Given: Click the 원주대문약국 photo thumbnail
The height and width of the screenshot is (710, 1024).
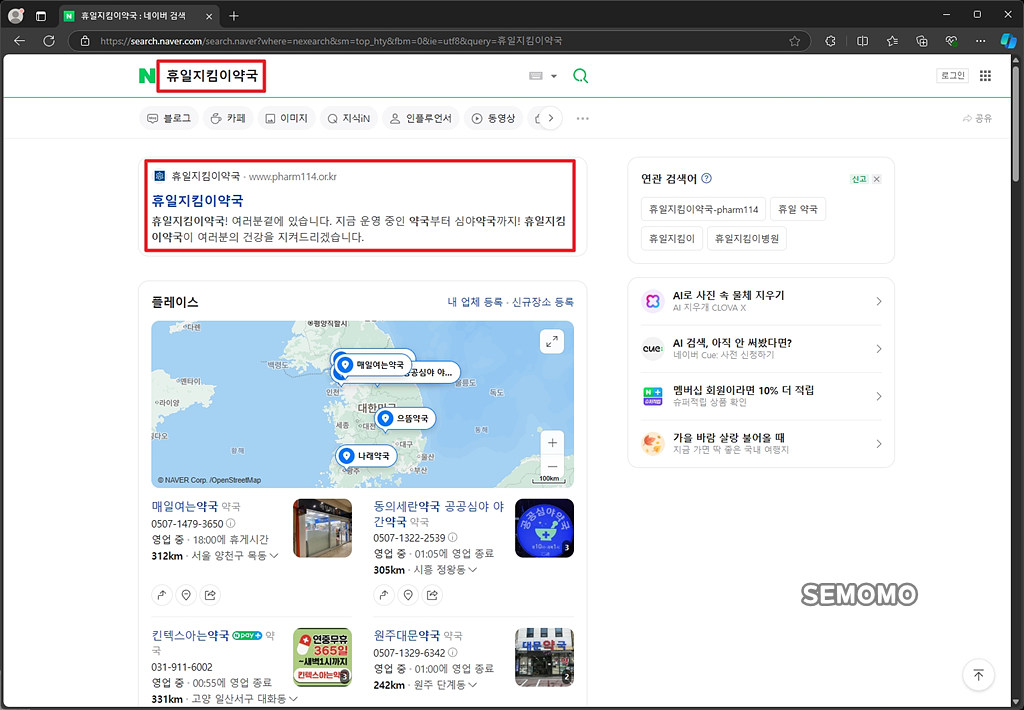Looking at the screenshot, I should point(544,657).
